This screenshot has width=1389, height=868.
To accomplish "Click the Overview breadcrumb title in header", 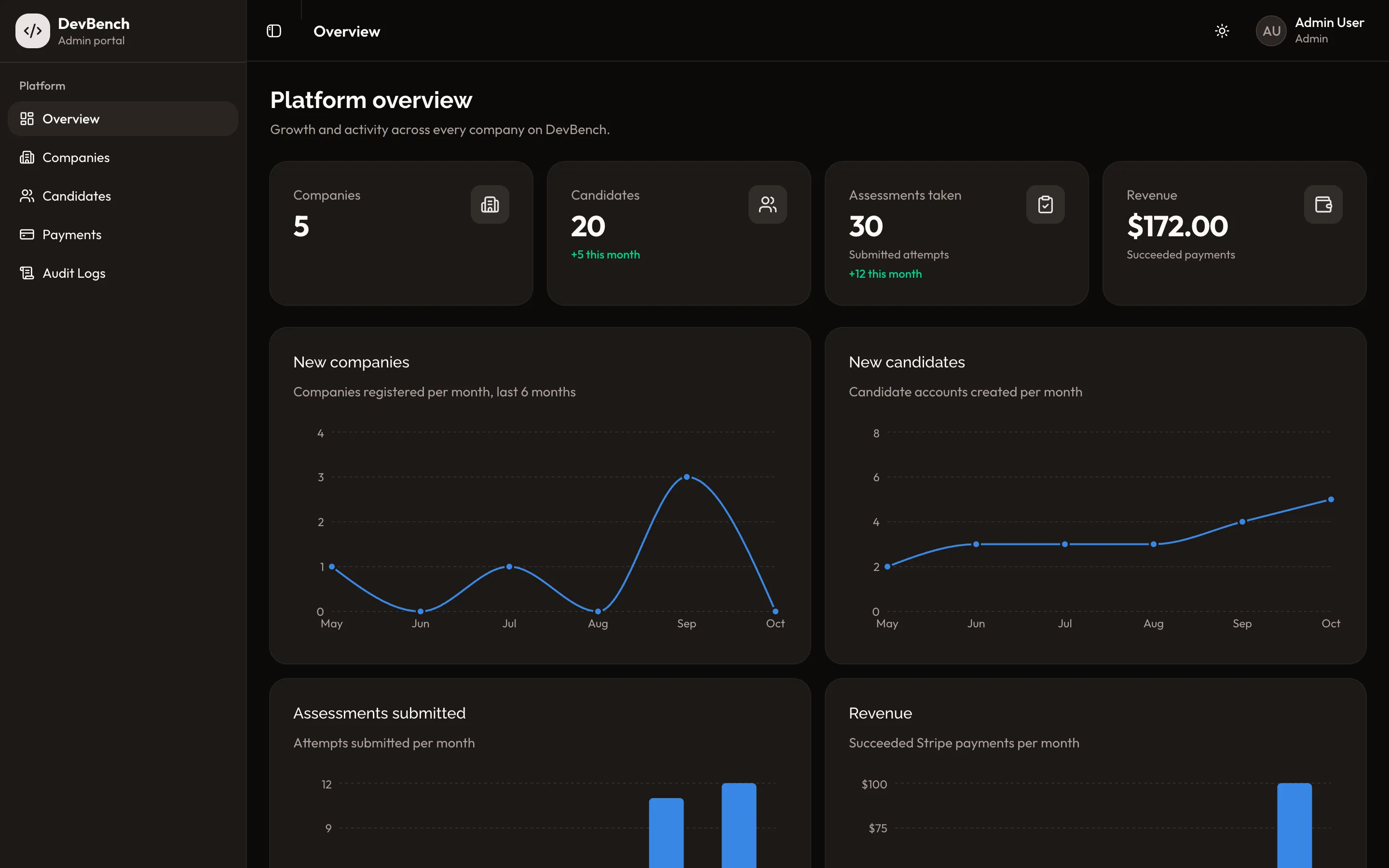I will [x=347, y=31].
